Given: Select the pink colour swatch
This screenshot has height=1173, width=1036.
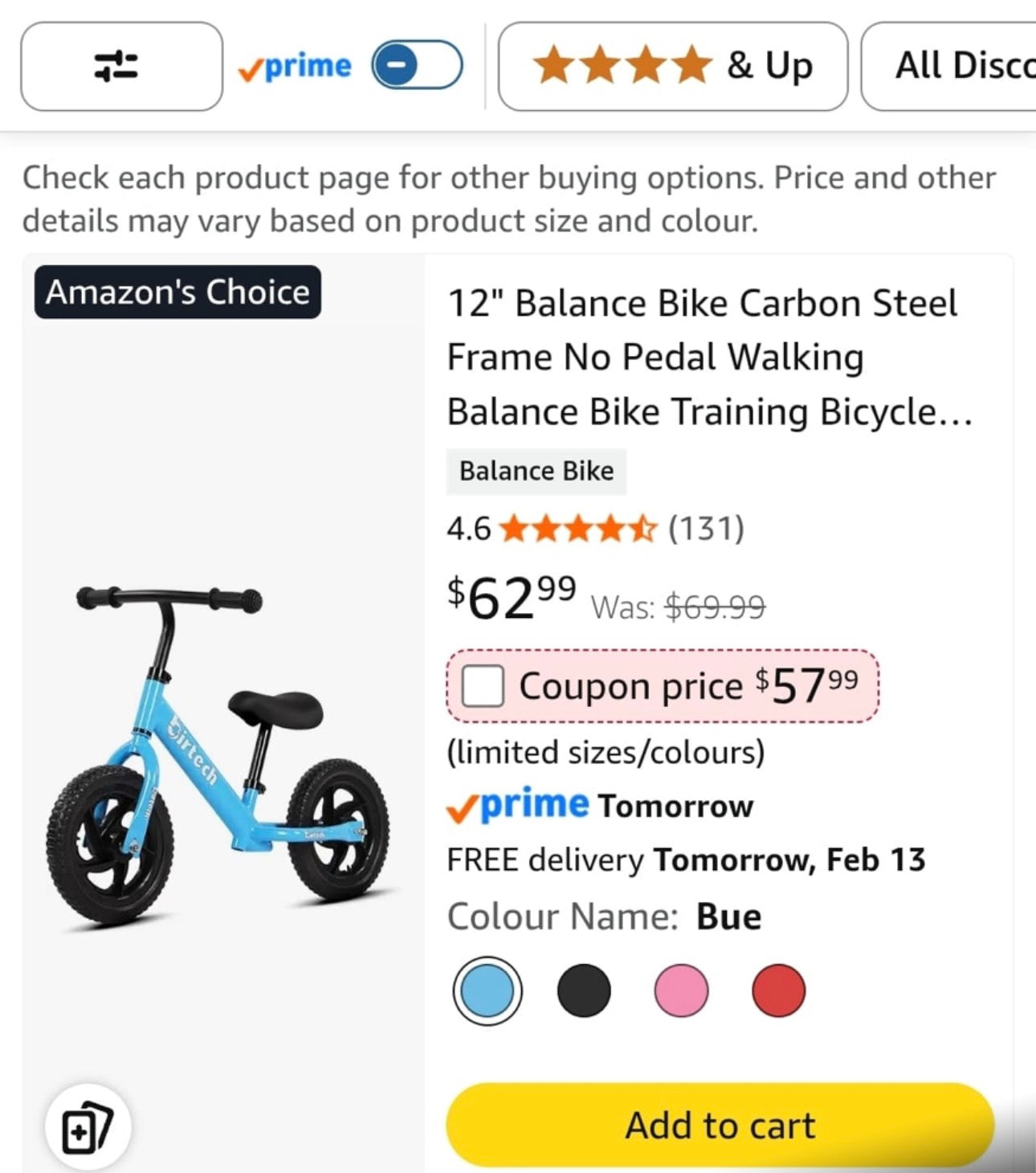Looking at the screenshot, I should 681,990.
